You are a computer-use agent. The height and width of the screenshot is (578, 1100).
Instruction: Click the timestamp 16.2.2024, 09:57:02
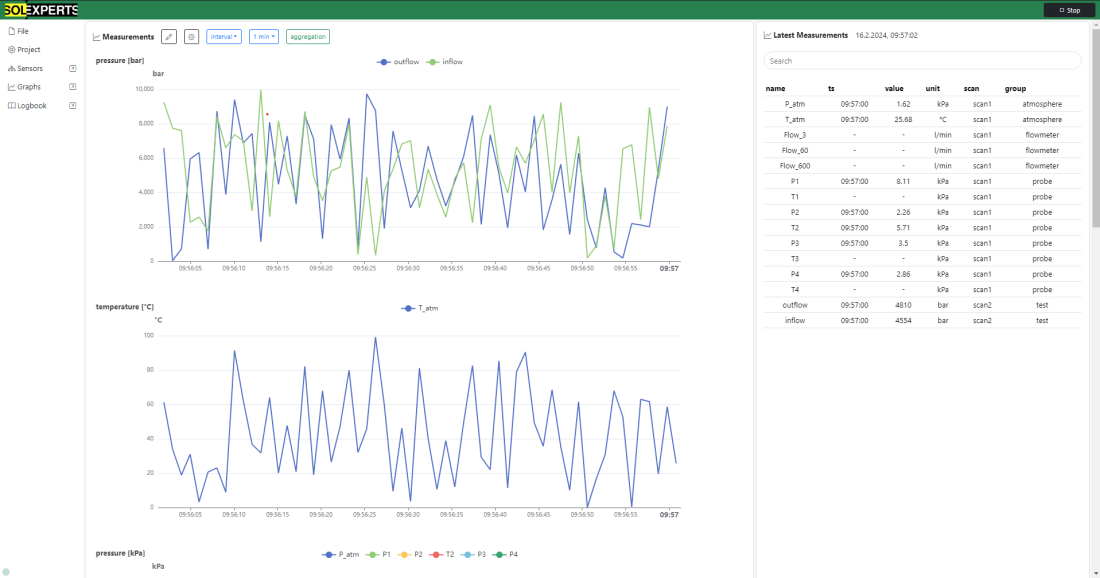coord(887,35)
